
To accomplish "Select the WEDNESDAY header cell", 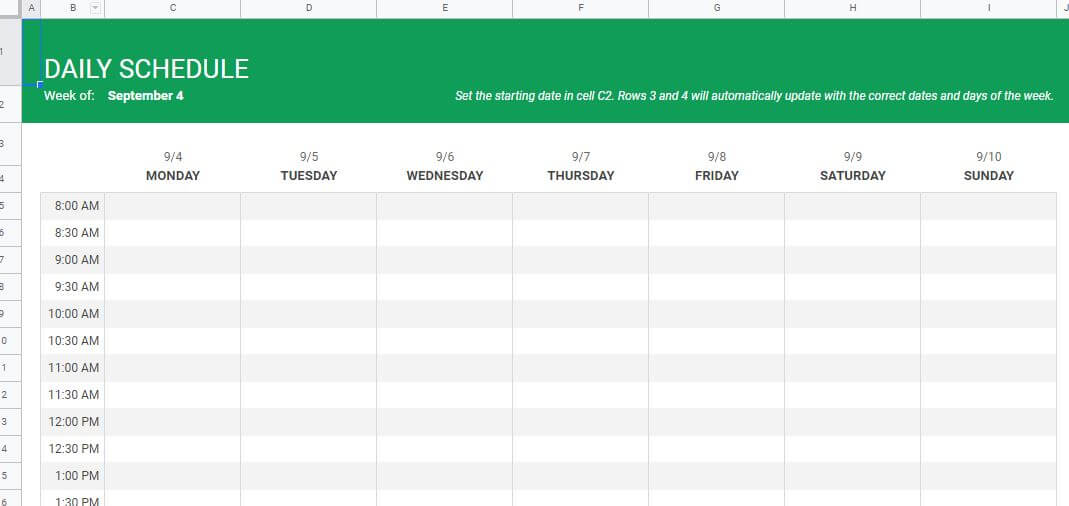I will point(445,176).
